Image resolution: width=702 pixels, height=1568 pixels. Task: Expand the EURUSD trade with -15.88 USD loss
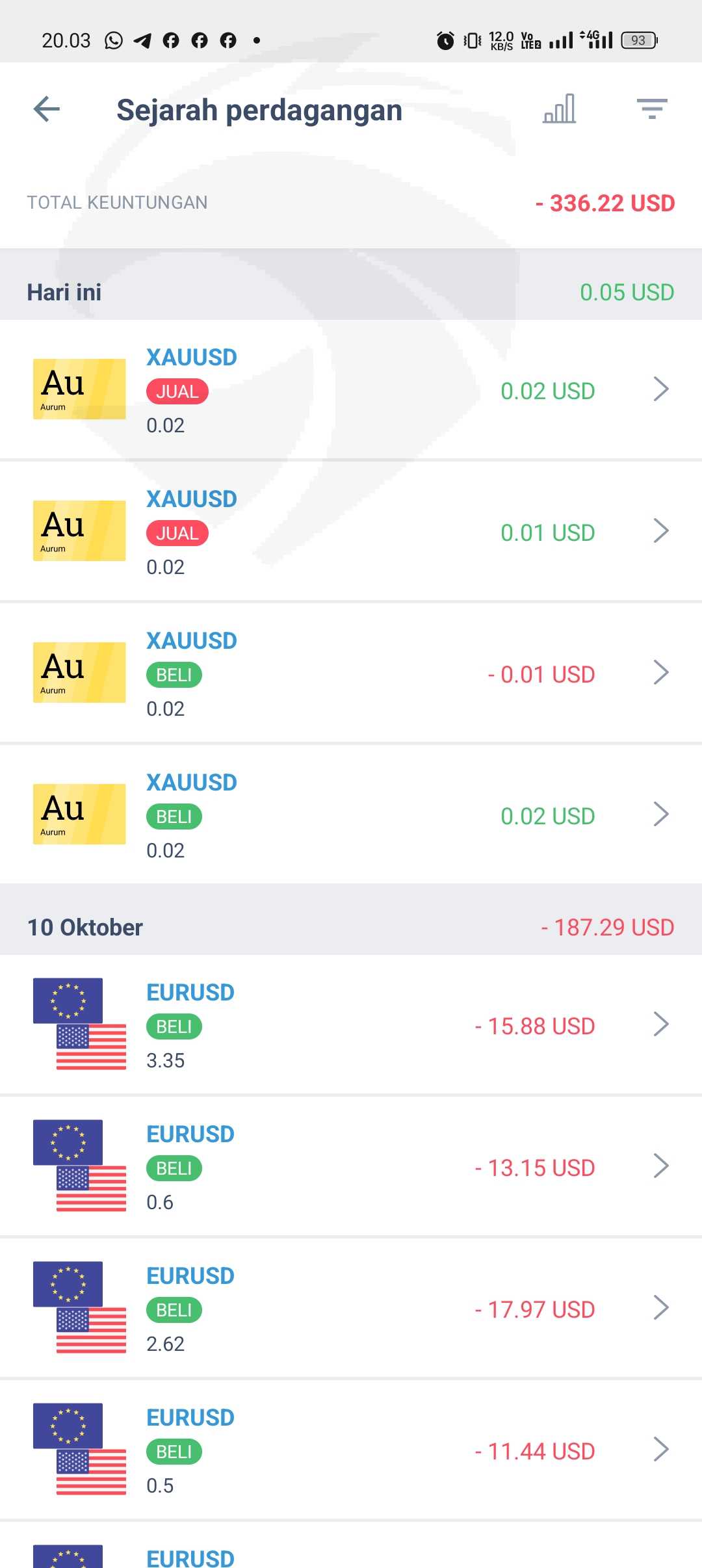click(661, 1024)
